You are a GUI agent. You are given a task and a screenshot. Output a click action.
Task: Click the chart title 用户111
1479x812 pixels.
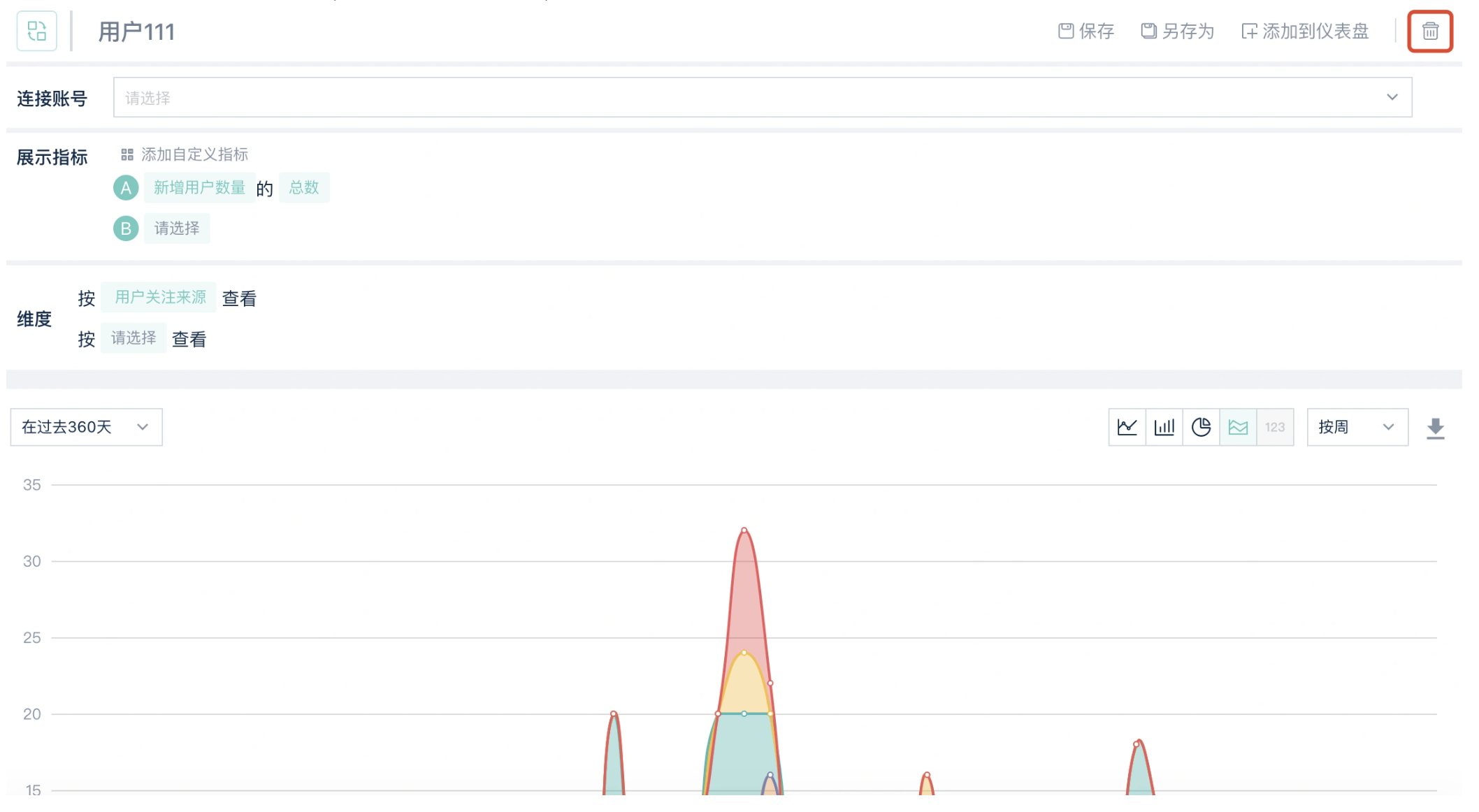click(x=136, y=31)
